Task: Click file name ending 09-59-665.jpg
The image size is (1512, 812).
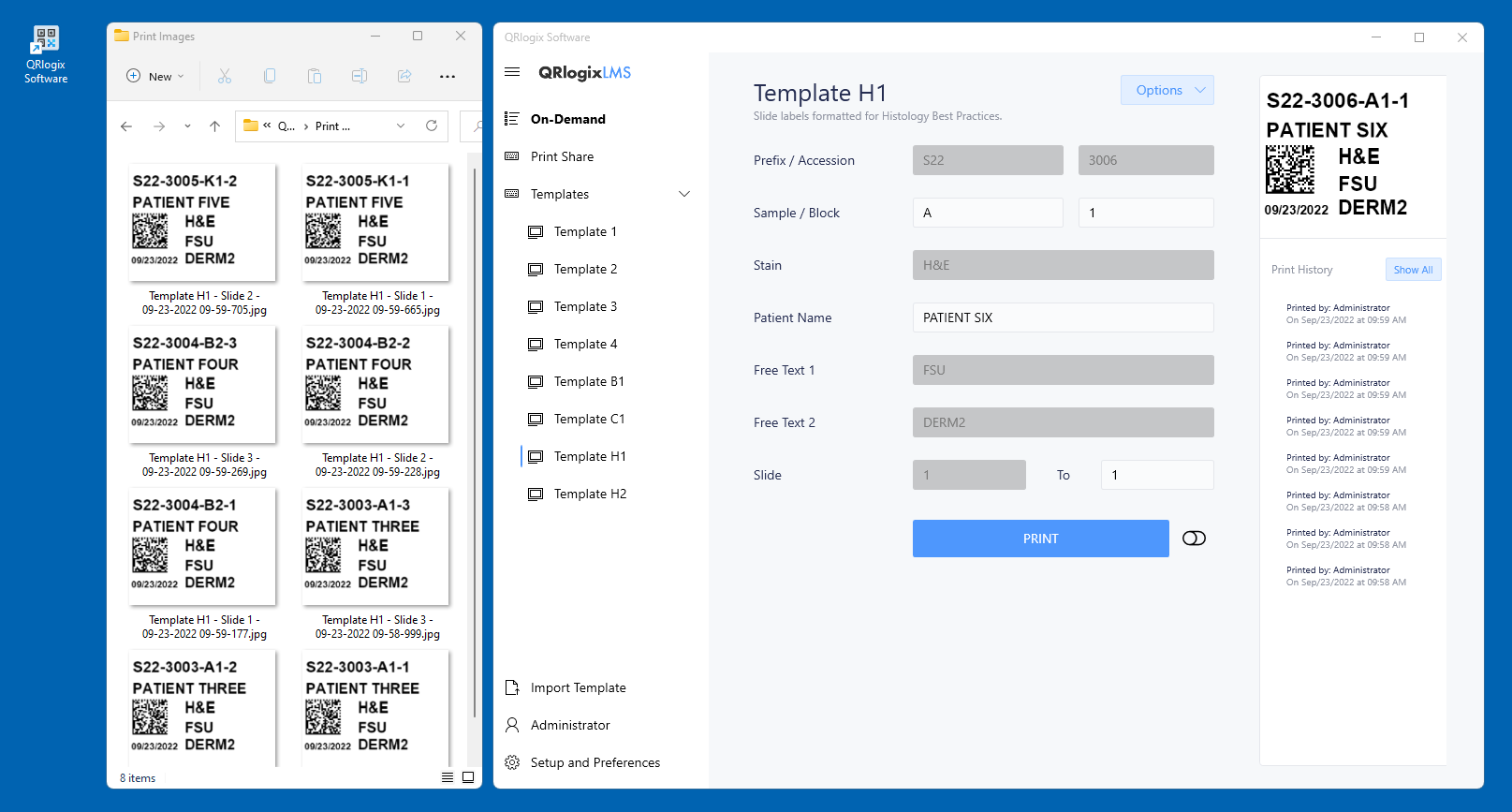Action: pyautogui.click(x=377, y=303)
